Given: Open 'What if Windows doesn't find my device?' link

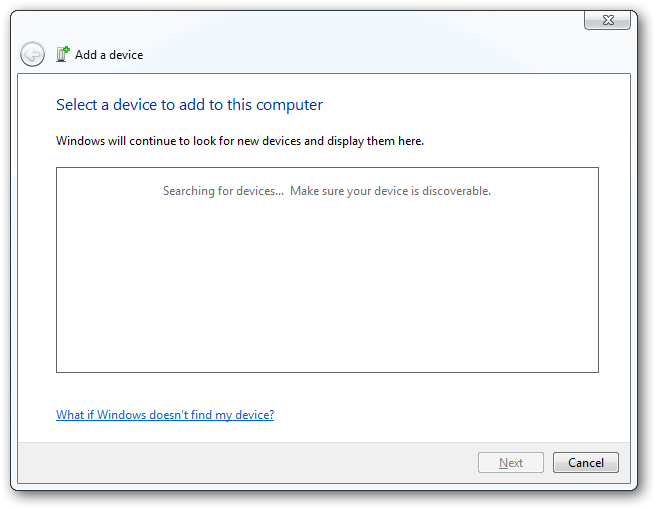Looking at the screenshot, I should coord(165,415).
